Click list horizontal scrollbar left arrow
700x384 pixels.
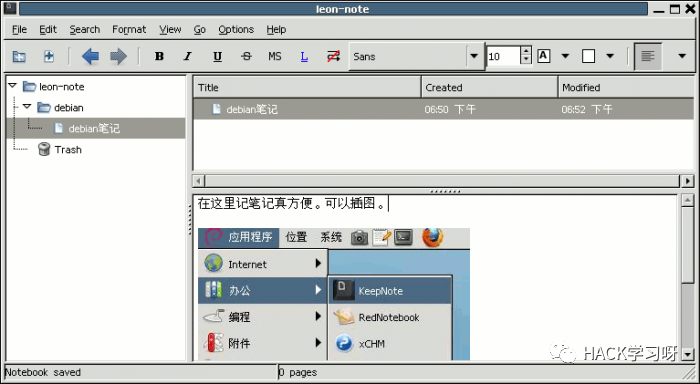point(199,181)
